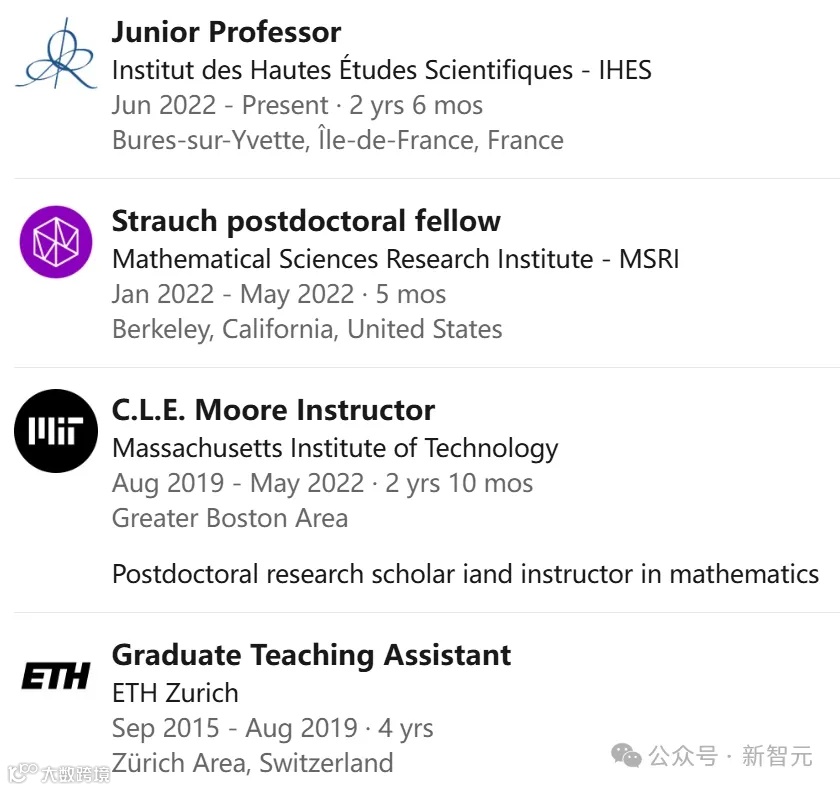Click the Bures-sur-Yvette, Île-de-France location text

(337, 140)
